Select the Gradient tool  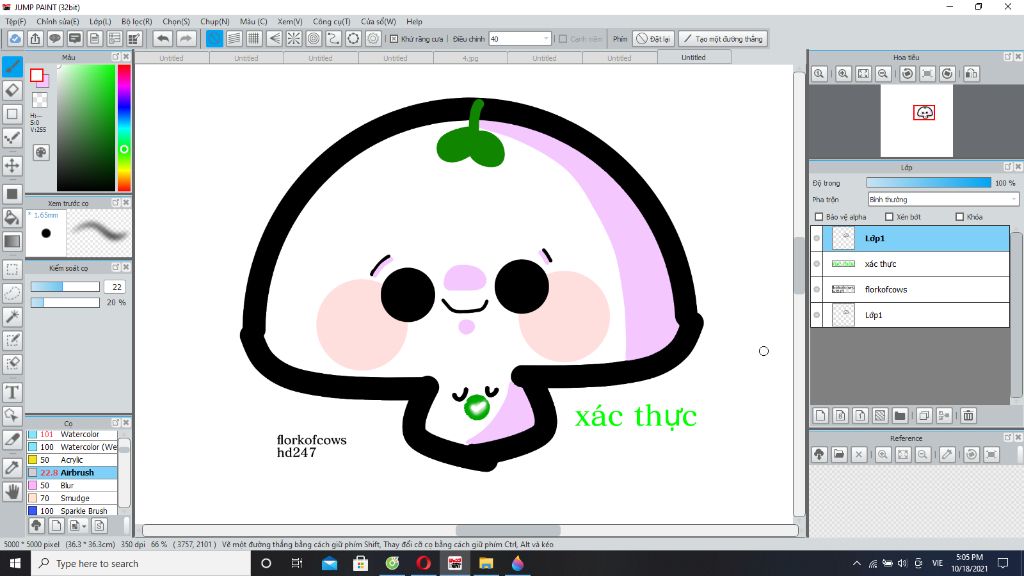[x=12, y=241]
